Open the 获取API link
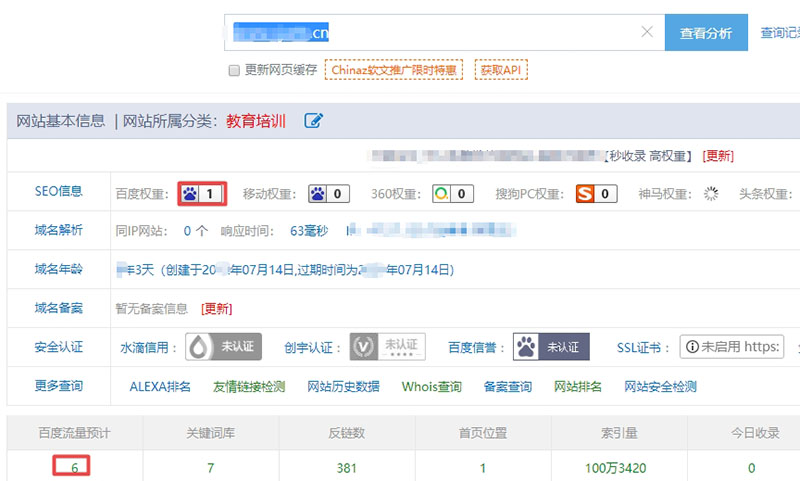This screenshot has height=481, width=800. [501, 70]
